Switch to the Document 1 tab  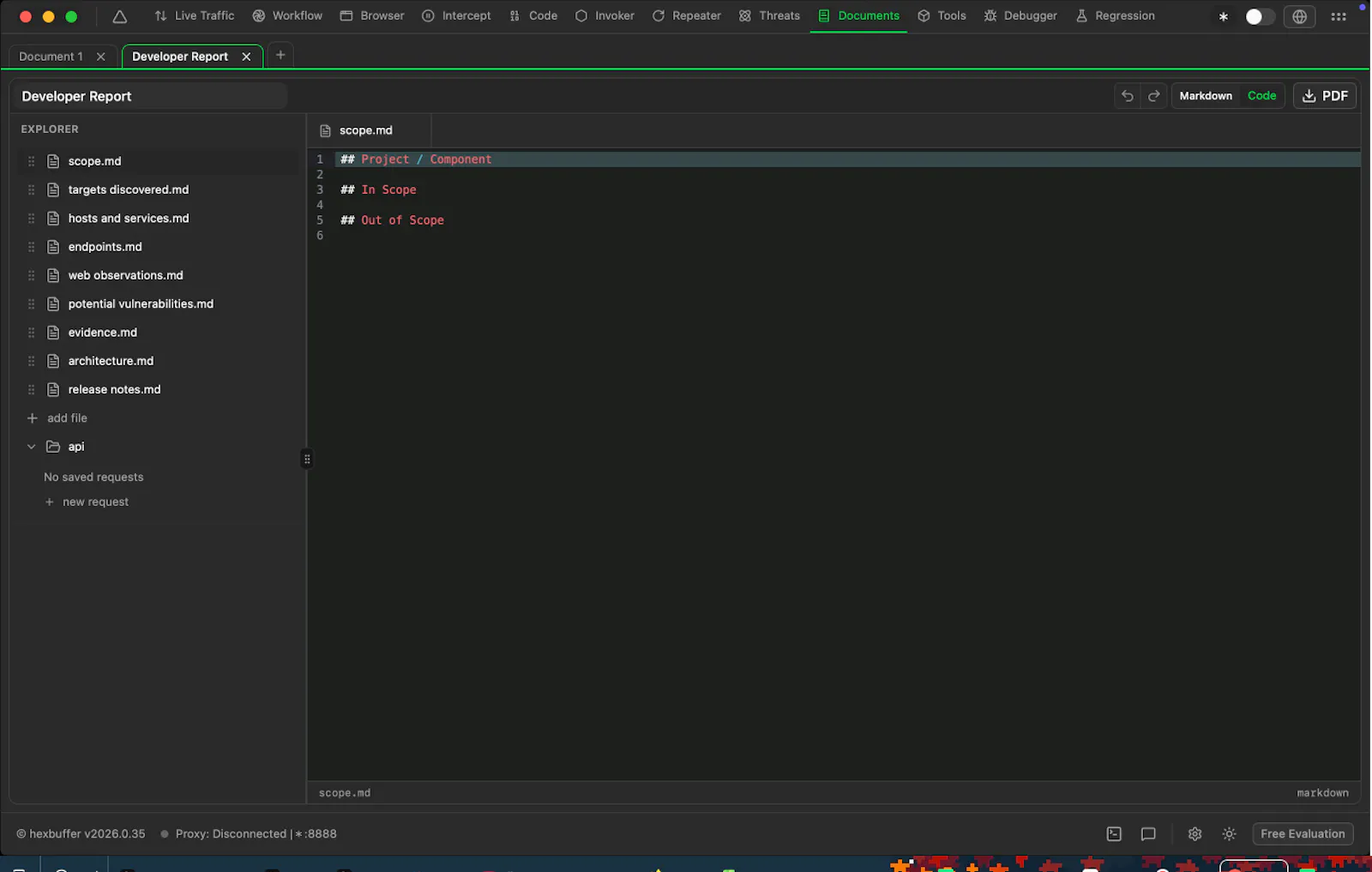coord(51,57)
